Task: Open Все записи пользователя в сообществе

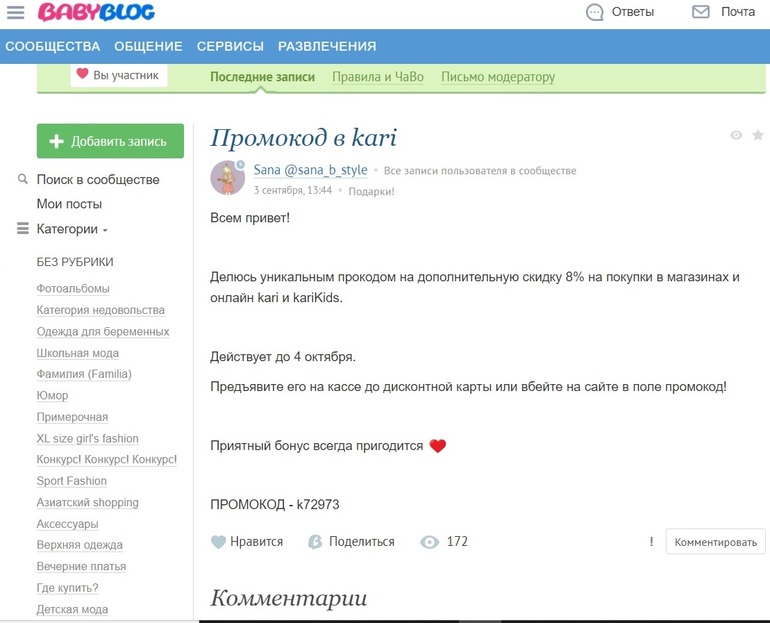Action: point(480,171)
